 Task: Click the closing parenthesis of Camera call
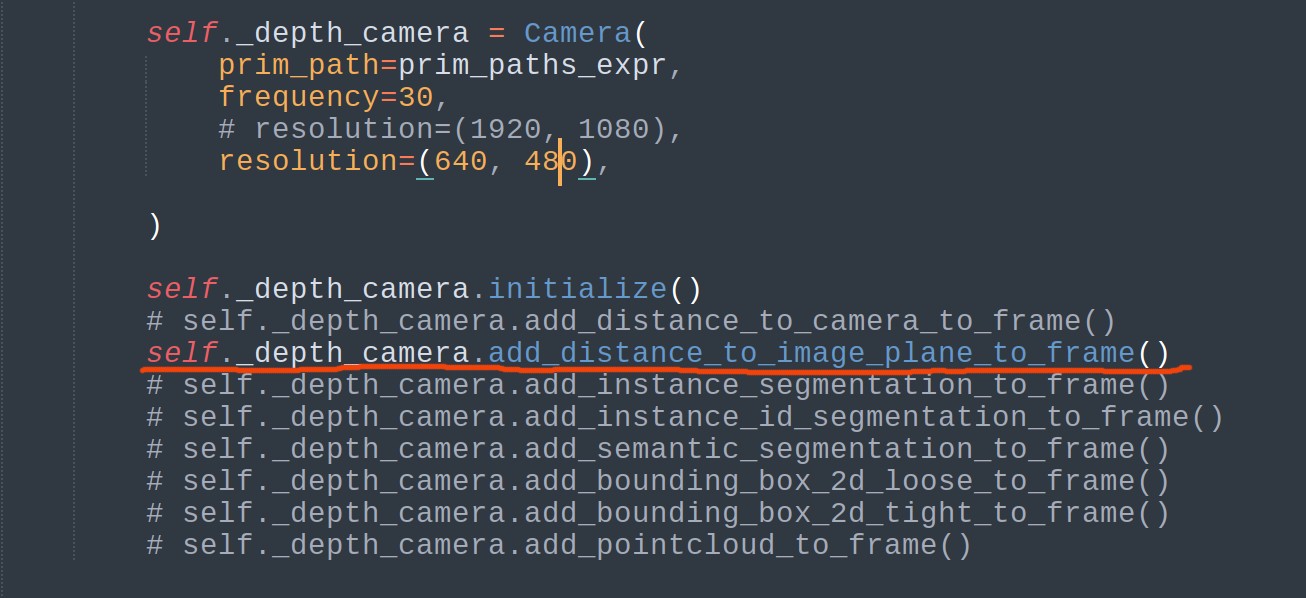(154, 225)
